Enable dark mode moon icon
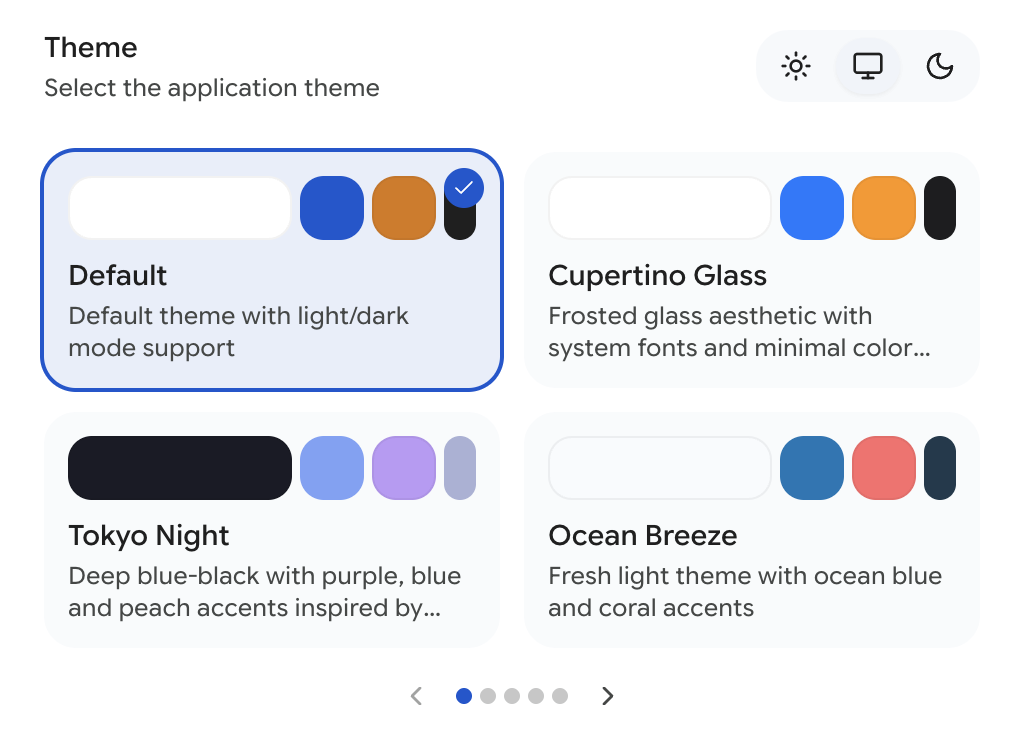 pyautogui.click(x=940, y=66)
